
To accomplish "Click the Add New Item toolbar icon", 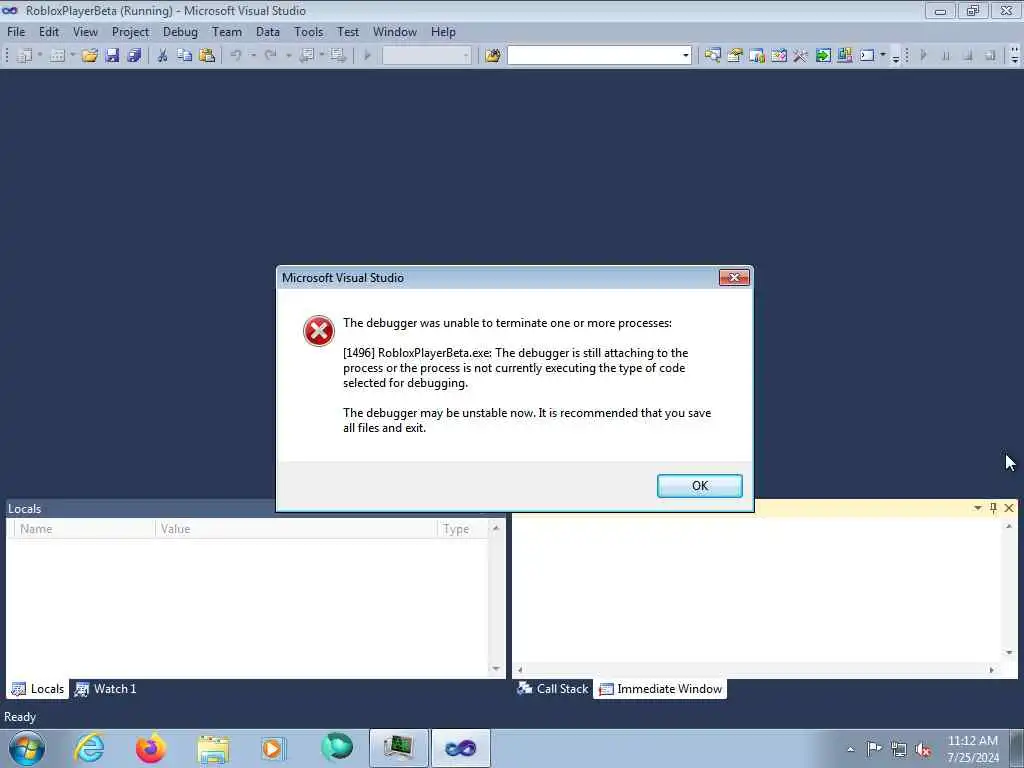I will point(57,56).
